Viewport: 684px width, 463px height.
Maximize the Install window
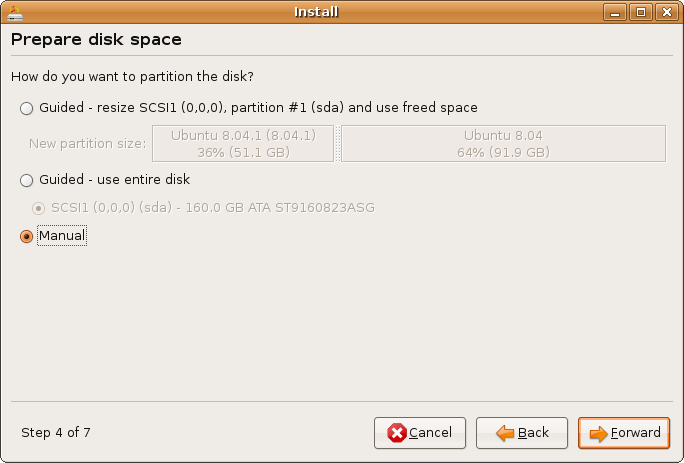point(641,12)
